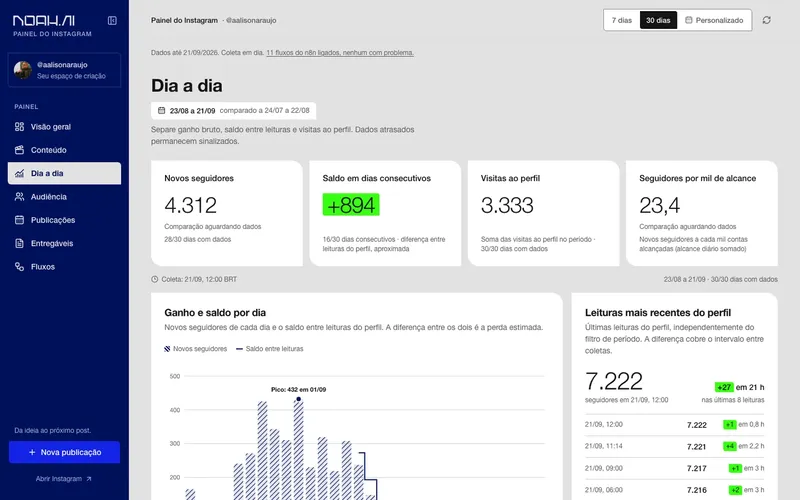Click the Entregáveis document icon
Viewport: 800px width, 500px height.
pyautogui.click(x=19, y=243)
